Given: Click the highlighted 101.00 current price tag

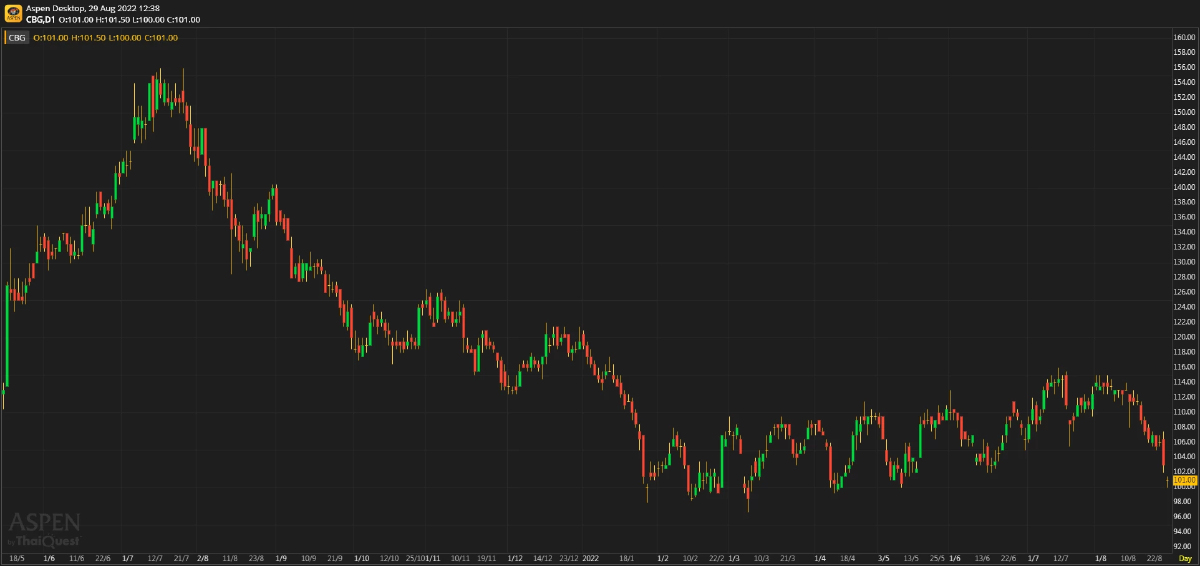Looking at the screenshot, I should (1184, 480).
